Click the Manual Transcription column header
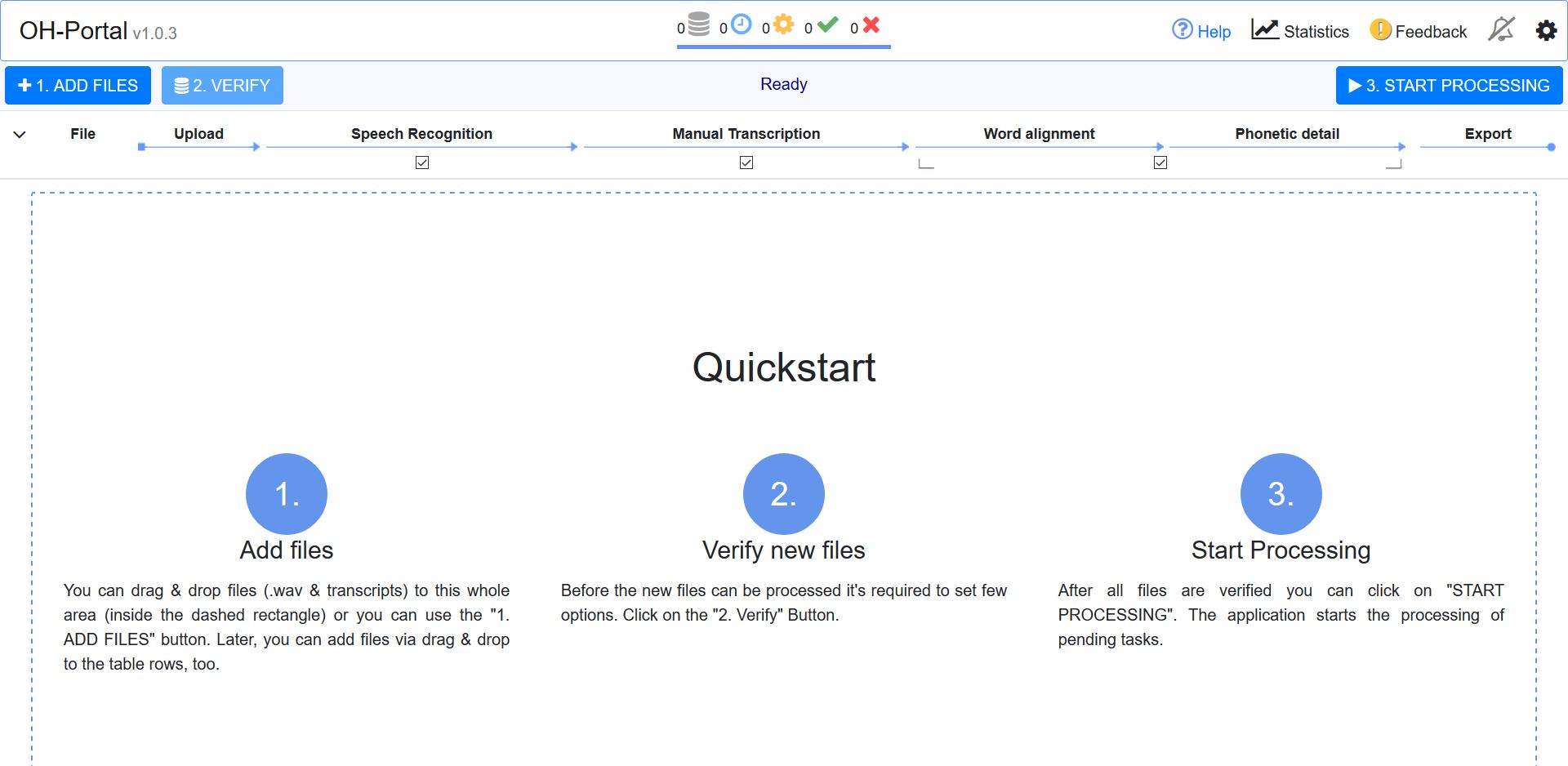The height and width of the screenshot is (766, 1568). tap(746, 134)
